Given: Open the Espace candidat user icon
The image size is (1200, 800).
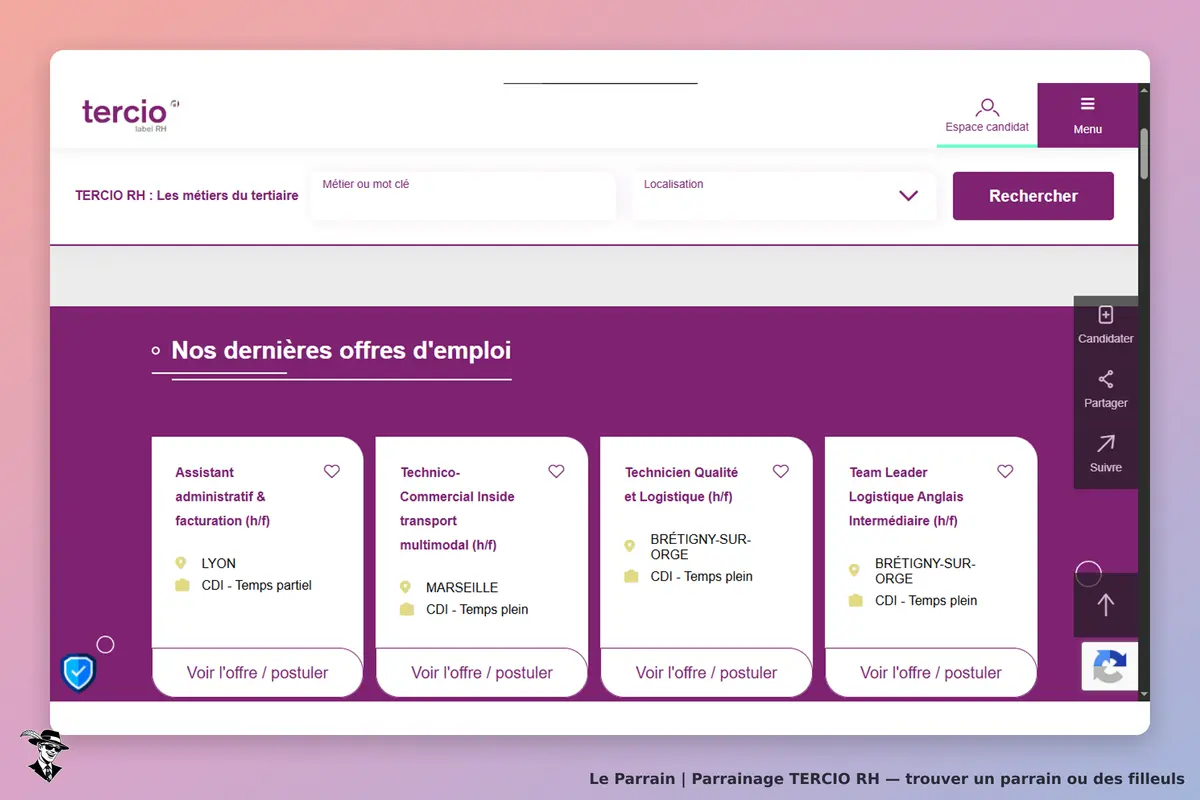Looking at the screenshot, I should 987,107.
